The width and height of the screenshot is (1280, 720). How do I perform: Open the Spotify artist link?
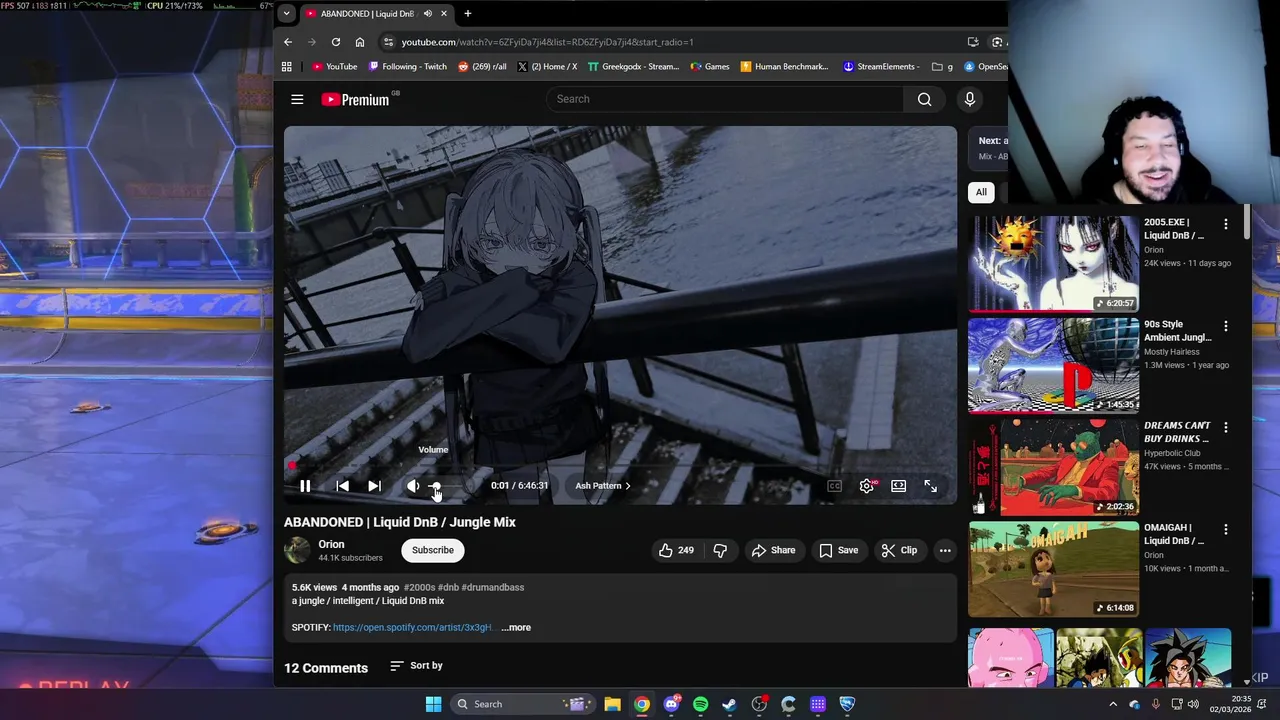coord(412,628)
